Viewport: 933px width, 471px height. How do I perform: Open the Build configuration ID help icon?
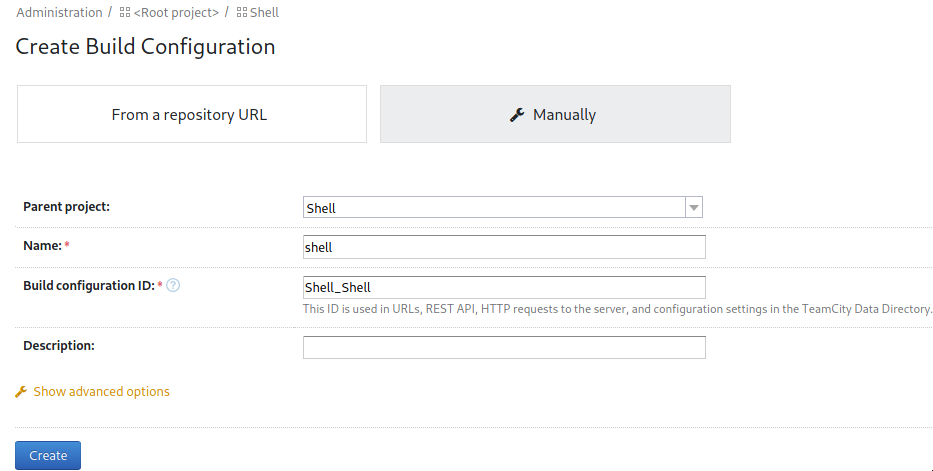tap(173, 285)
